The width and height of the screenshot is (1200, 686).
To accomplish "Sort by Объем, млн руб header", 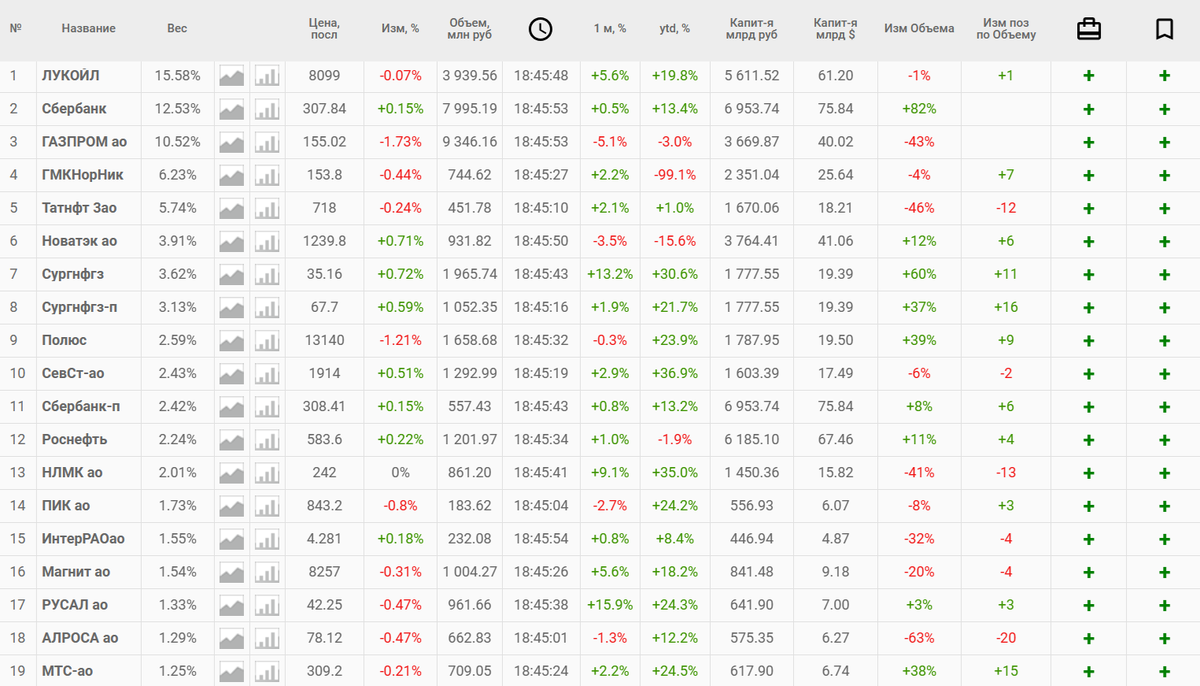I will coord(470,29).
